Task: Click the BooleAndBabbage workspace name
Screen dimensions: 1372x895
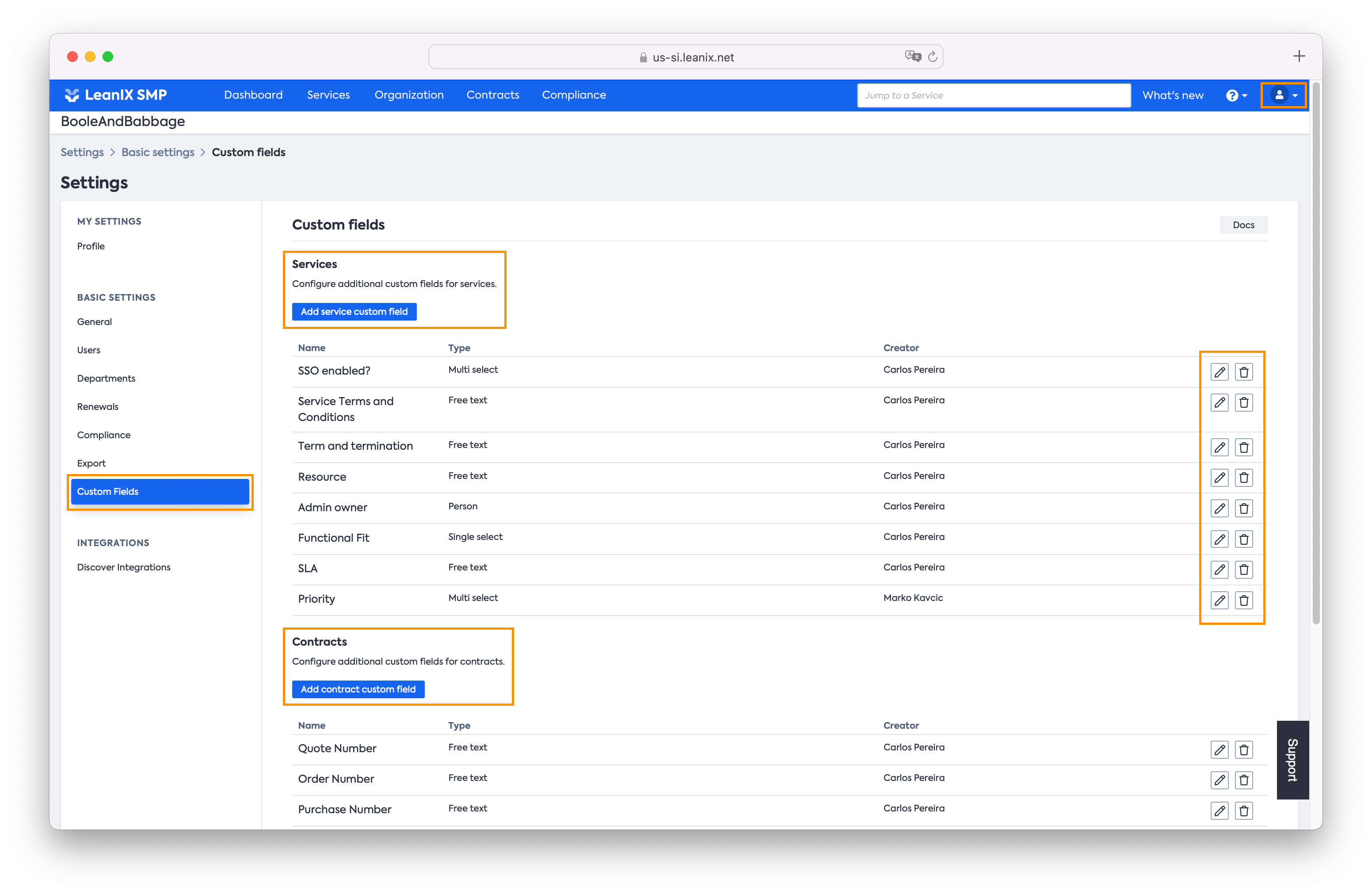Action: pyautogui.click(x=122, y=122)
